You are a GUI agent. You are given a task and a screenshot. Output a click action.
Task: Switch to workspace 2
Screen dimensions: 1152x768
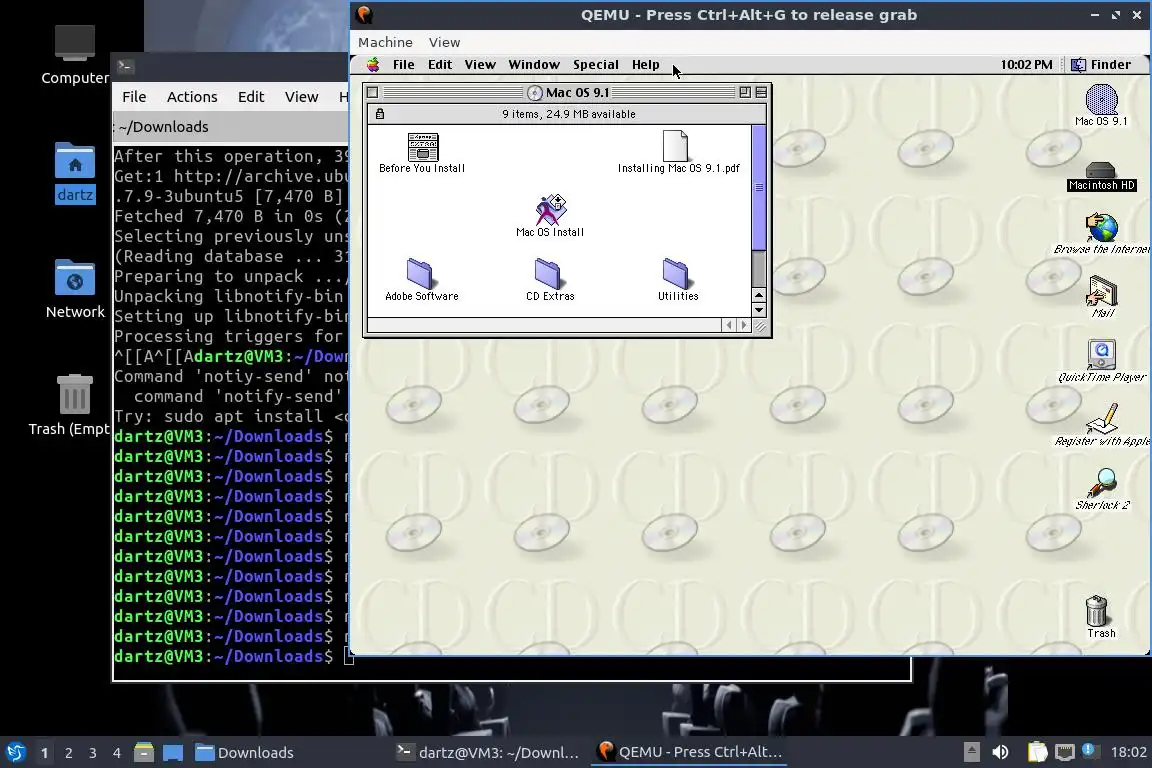coord(68,753)
